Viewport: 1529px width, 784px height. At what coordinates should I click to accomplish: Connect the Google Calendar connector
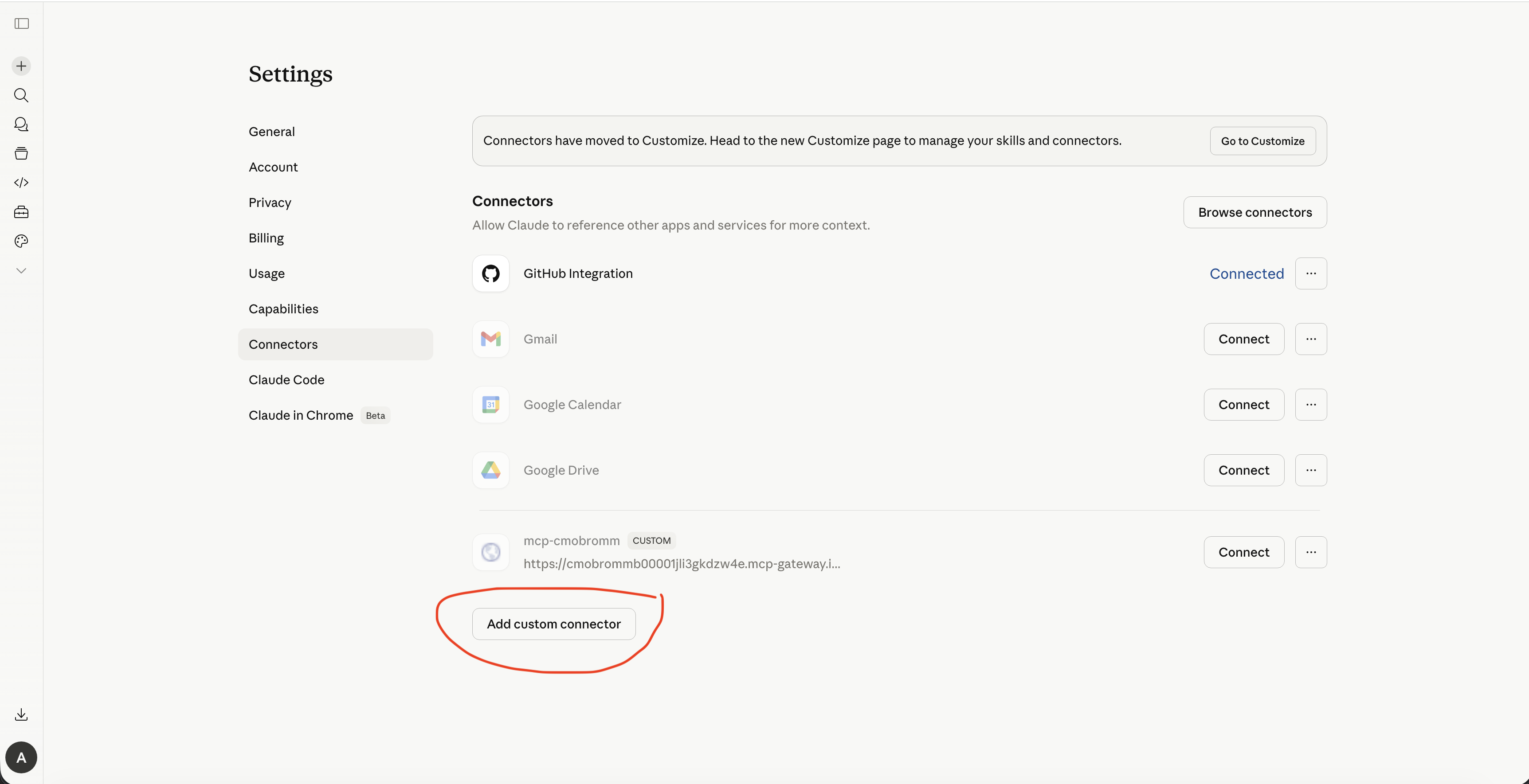click(x=1243, y=405)
